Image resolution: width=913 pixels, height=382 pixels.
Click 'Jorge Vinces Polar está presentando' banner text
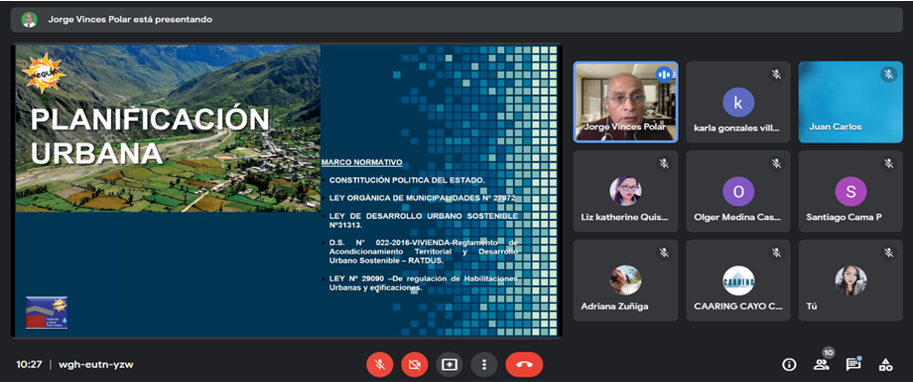(130, 19)
